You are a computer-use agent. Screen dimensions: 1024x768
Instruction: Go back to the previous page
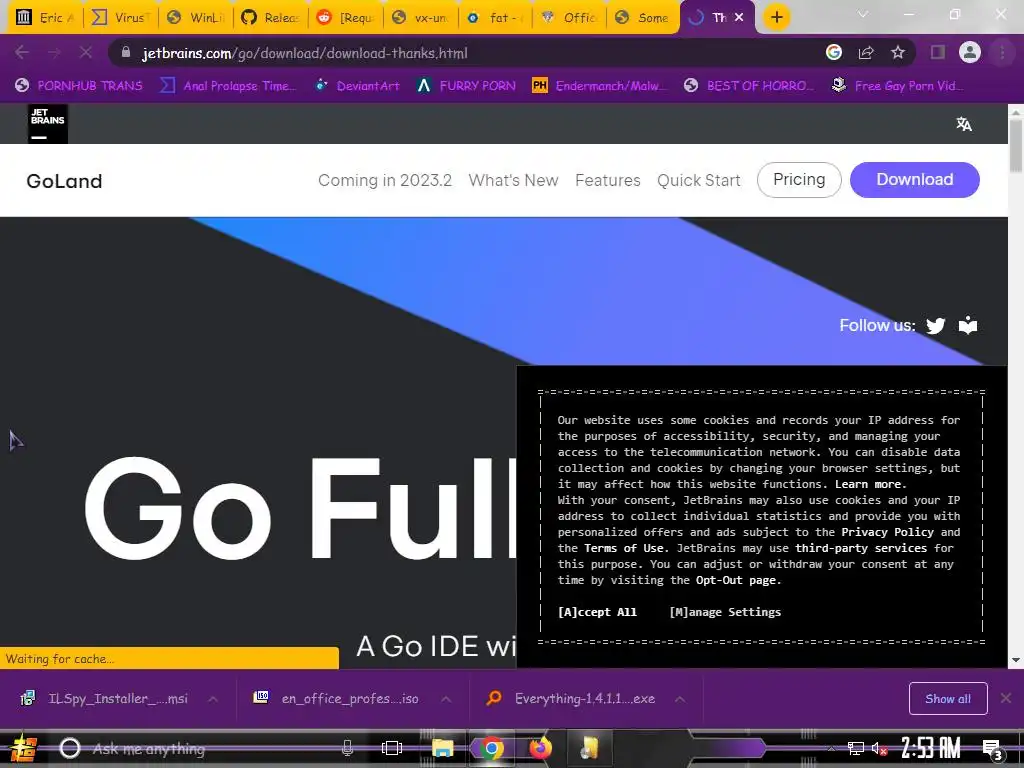pos(22,53)
